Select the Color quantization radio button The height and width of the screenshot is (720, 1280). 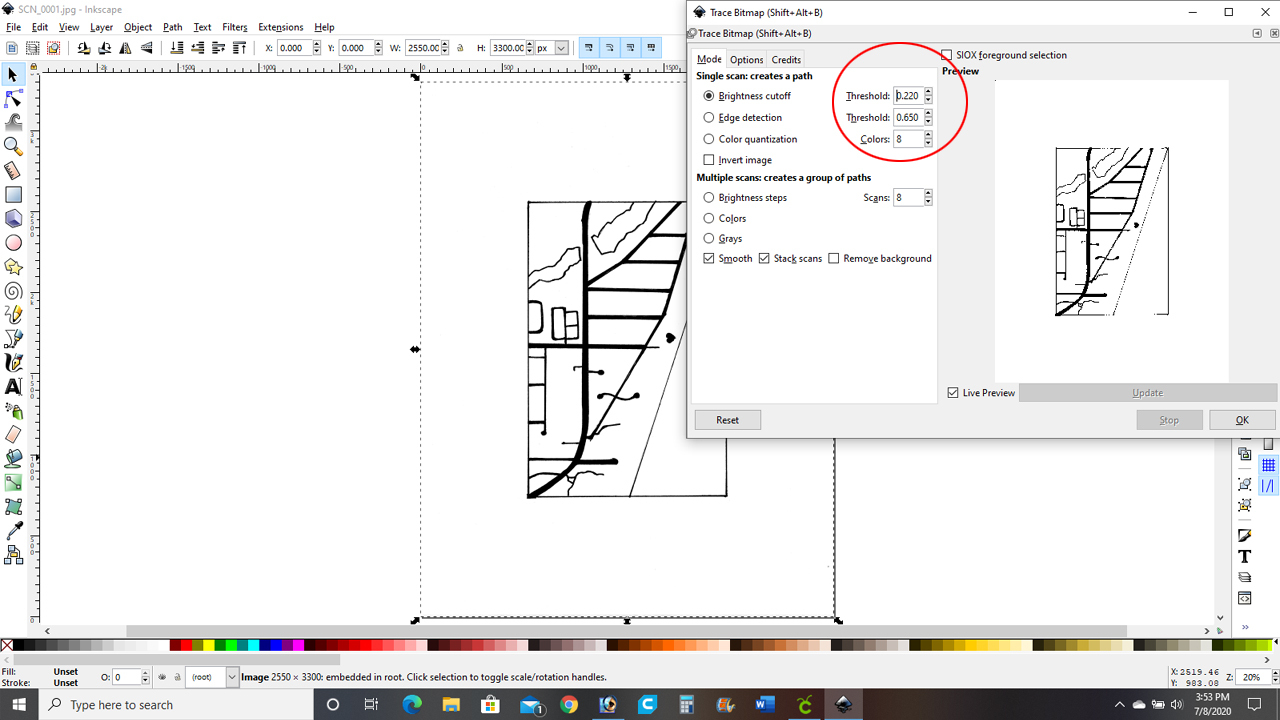[x=709, y=140]
